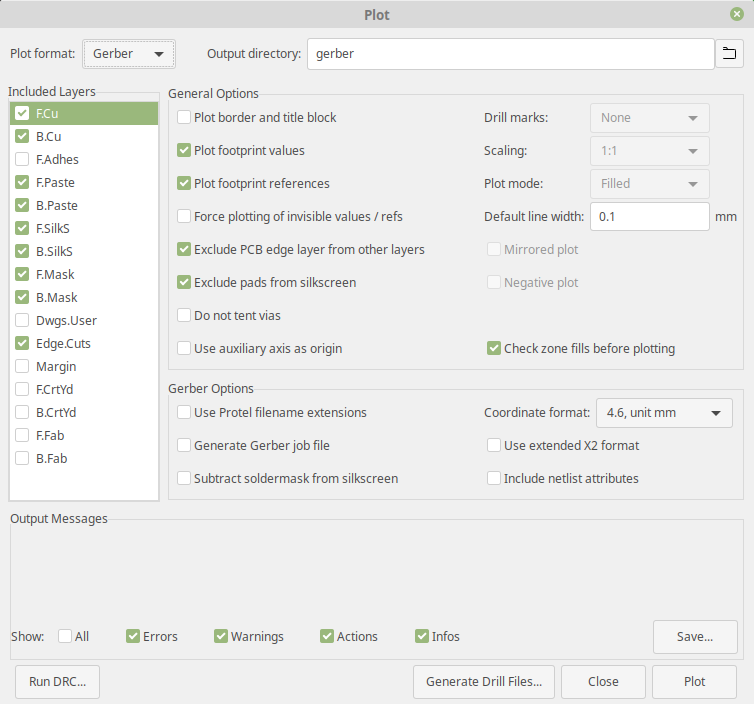This screenshot has width=754, height=704.
Task: Click Generate Drill Files button
Action: pyautogui.click(x=484, y=682)
